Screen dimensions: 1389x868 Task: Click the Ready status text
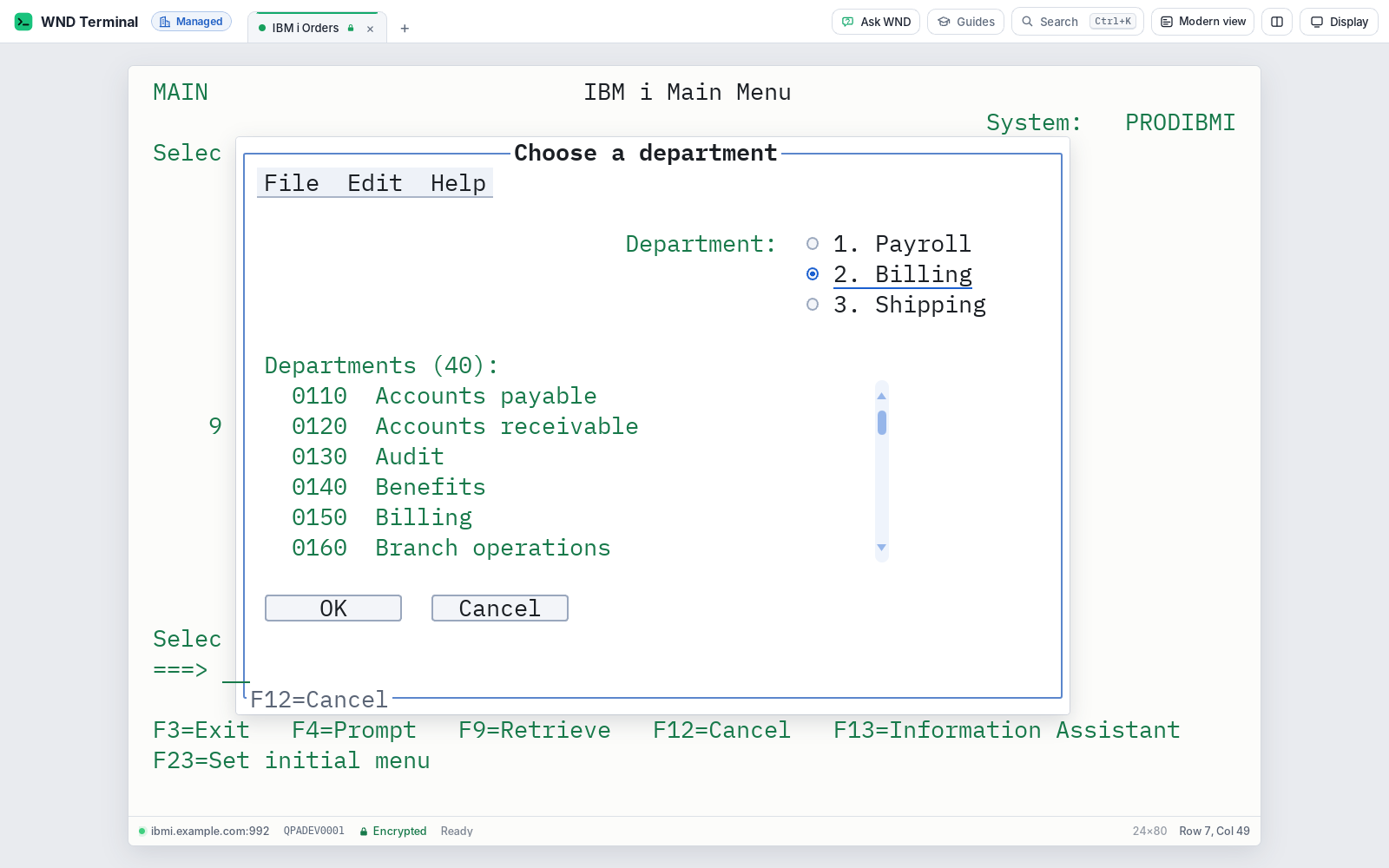[x=457, y=832]
